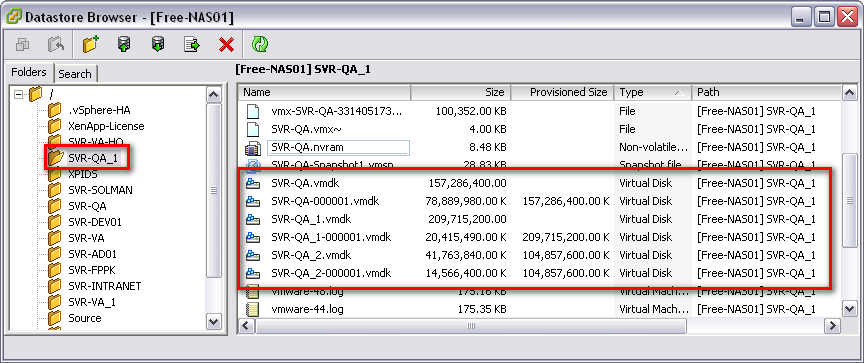Sort files by the Size column
This screenshot has height=363, width=864.
[461, 93]
